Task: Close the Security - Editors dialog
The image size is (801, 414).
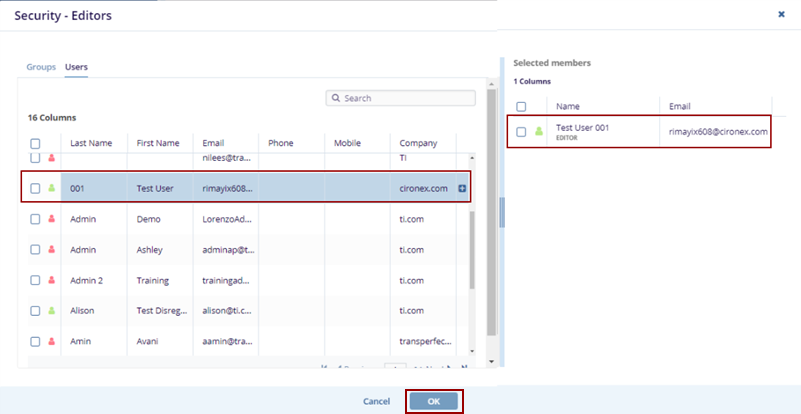Action: pyautogui.click(x=781, y=15)
